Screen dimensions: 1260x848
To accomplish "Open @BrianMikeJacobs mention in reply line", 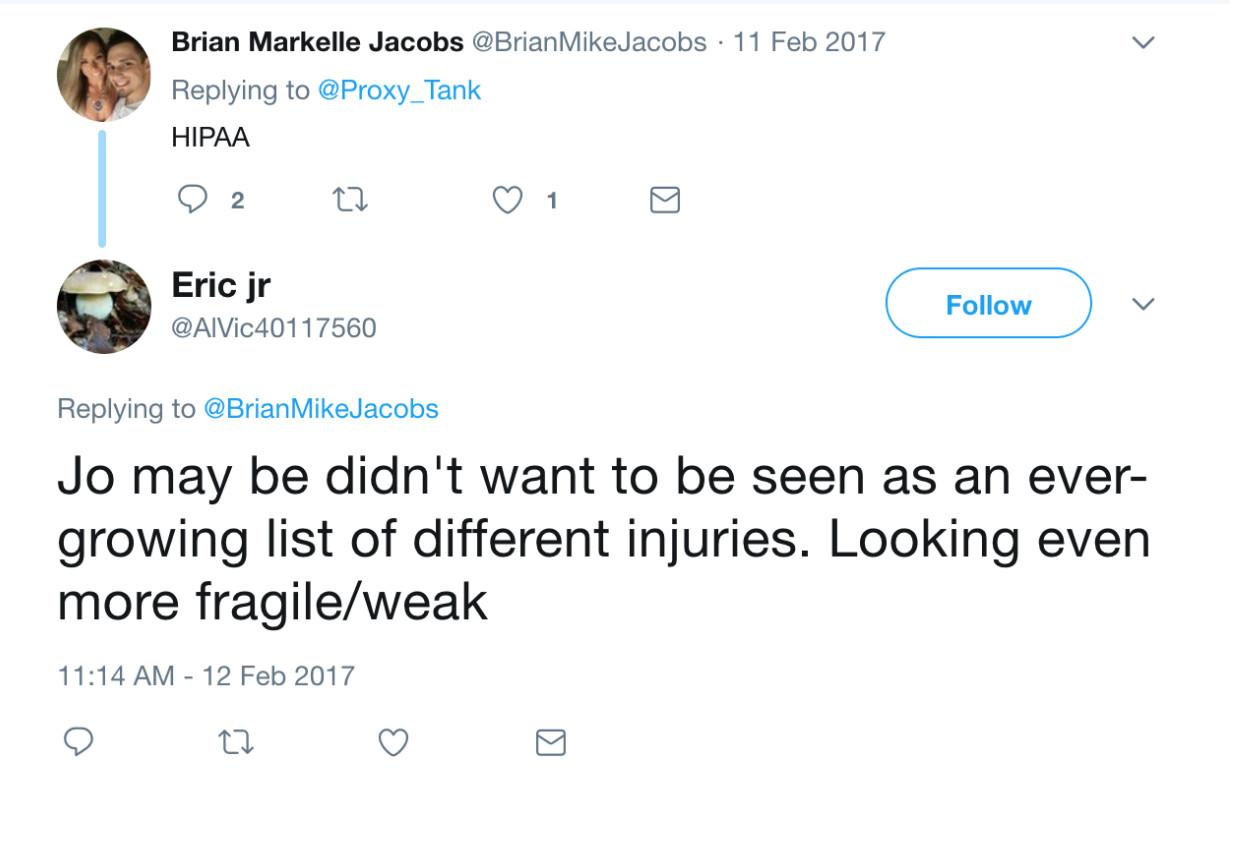I will (320, 408).
